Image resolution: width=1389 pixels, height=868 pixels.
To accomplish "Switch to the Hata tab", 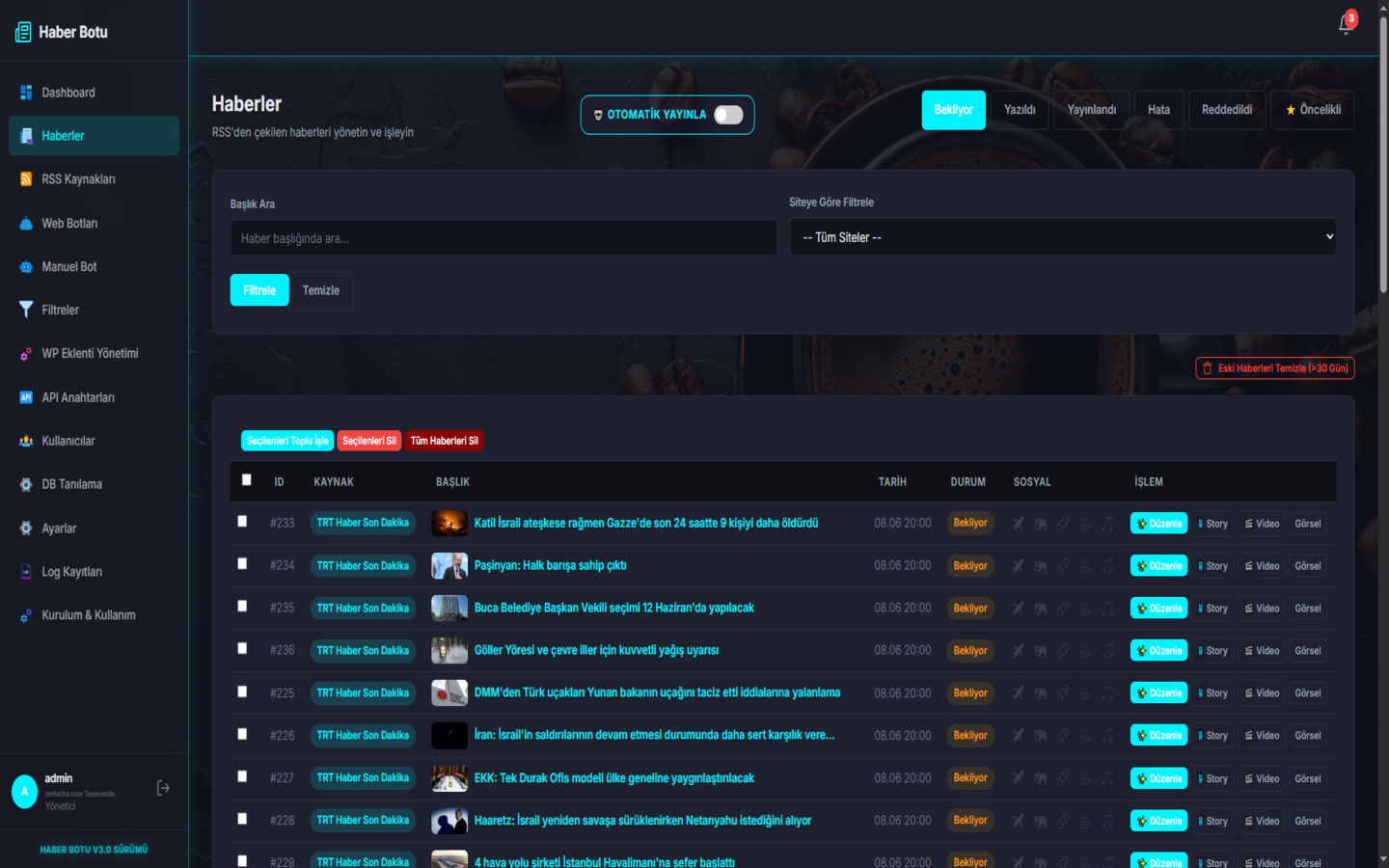I will point(1158,110).
